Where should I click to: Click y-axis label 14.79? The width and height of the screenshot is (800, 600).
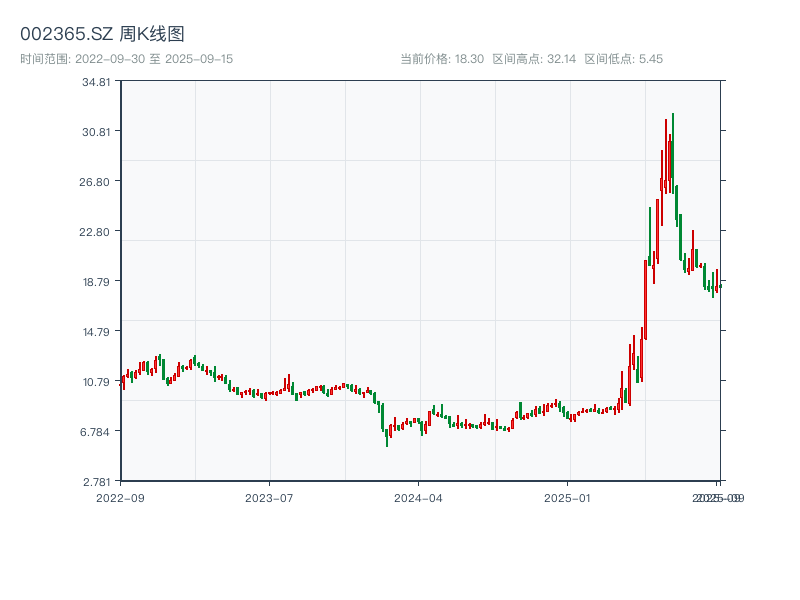96,332
